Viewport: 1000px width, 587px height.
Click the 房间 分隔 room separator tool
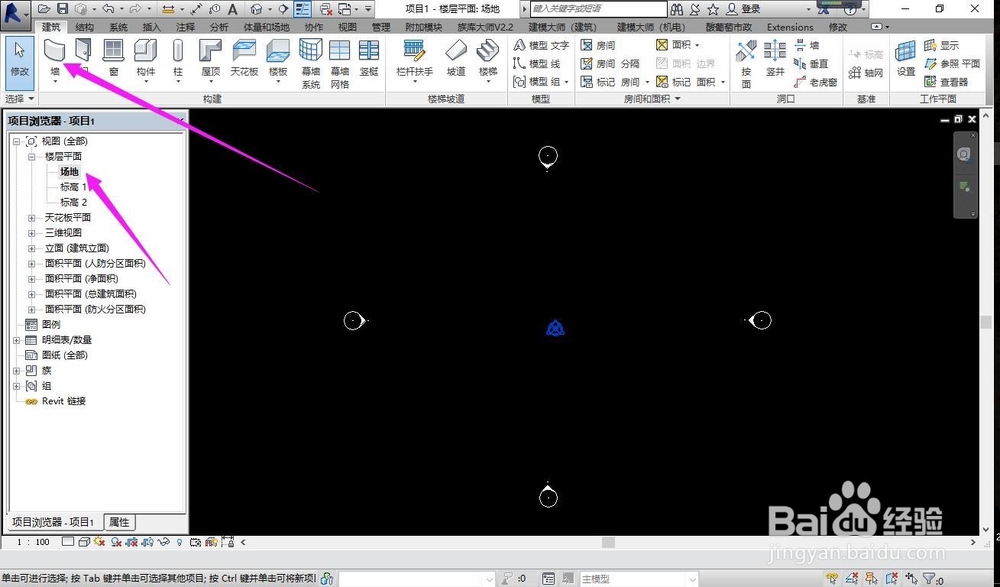610,64
